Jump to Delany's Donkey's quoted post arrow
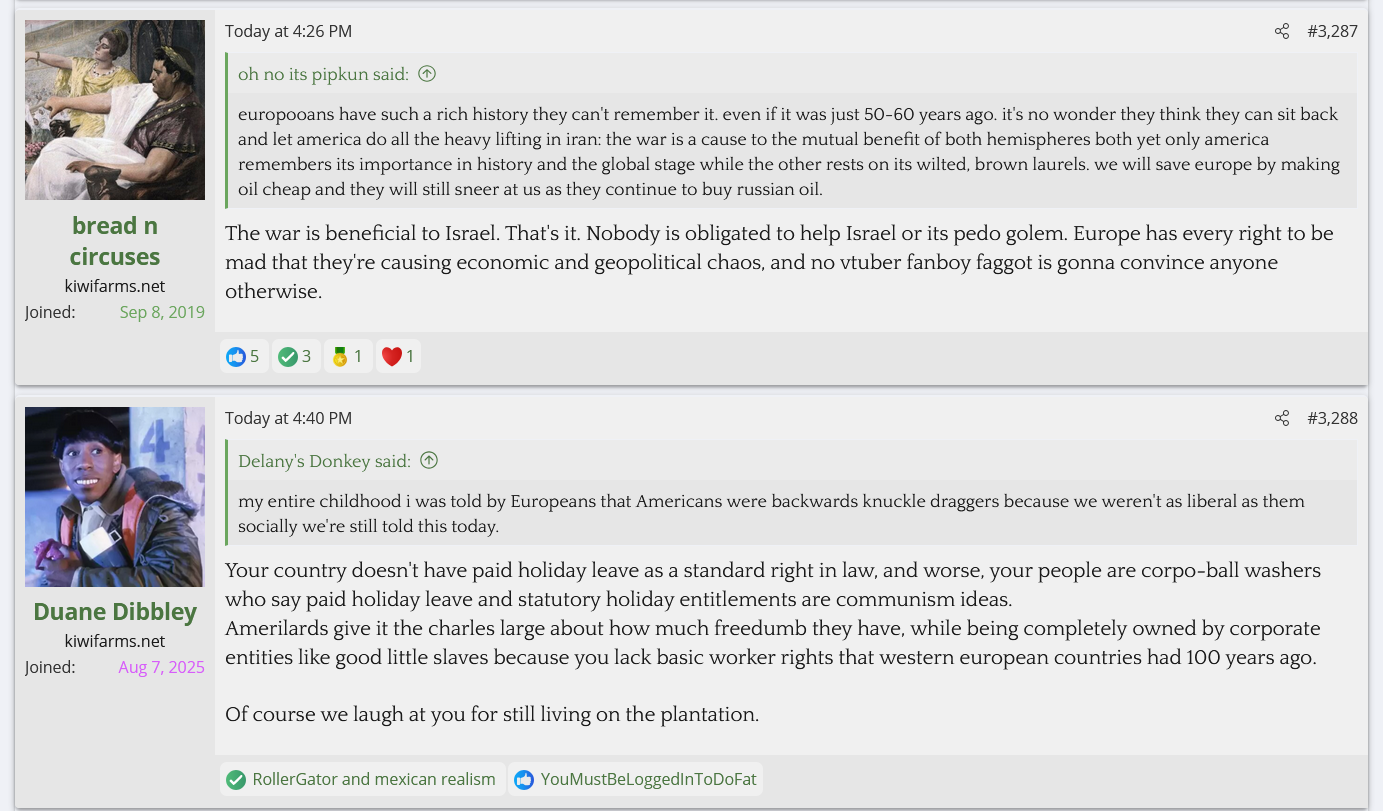1383x811 pixels. pos(429,460)
